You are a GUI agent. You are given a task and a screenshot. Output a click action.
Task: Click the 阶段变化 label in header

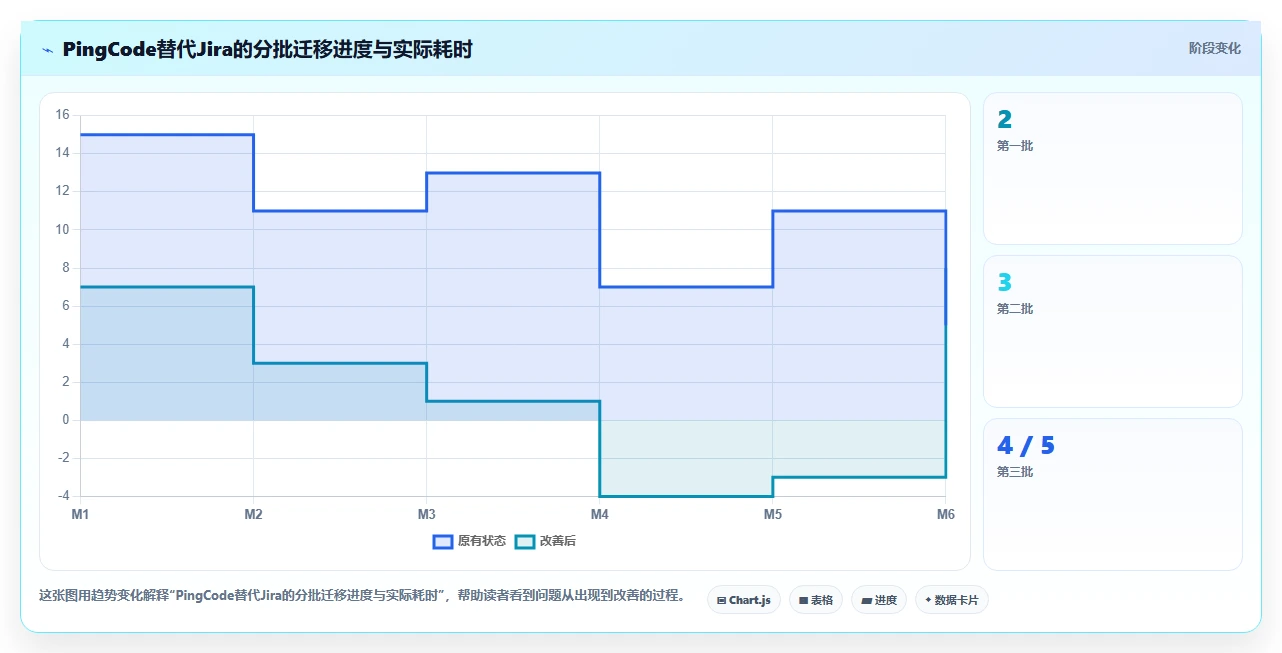click(1215, 48)
